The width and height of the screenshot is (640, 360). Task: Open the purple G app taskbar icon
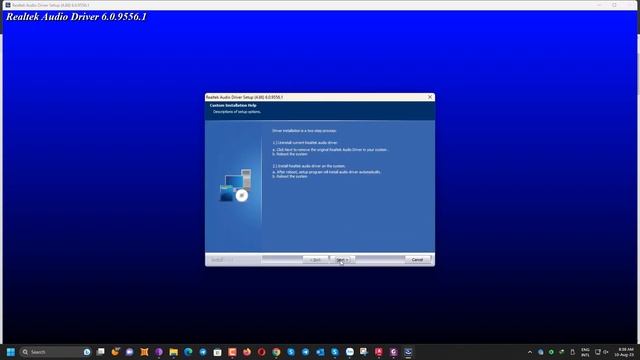point(393,352)
